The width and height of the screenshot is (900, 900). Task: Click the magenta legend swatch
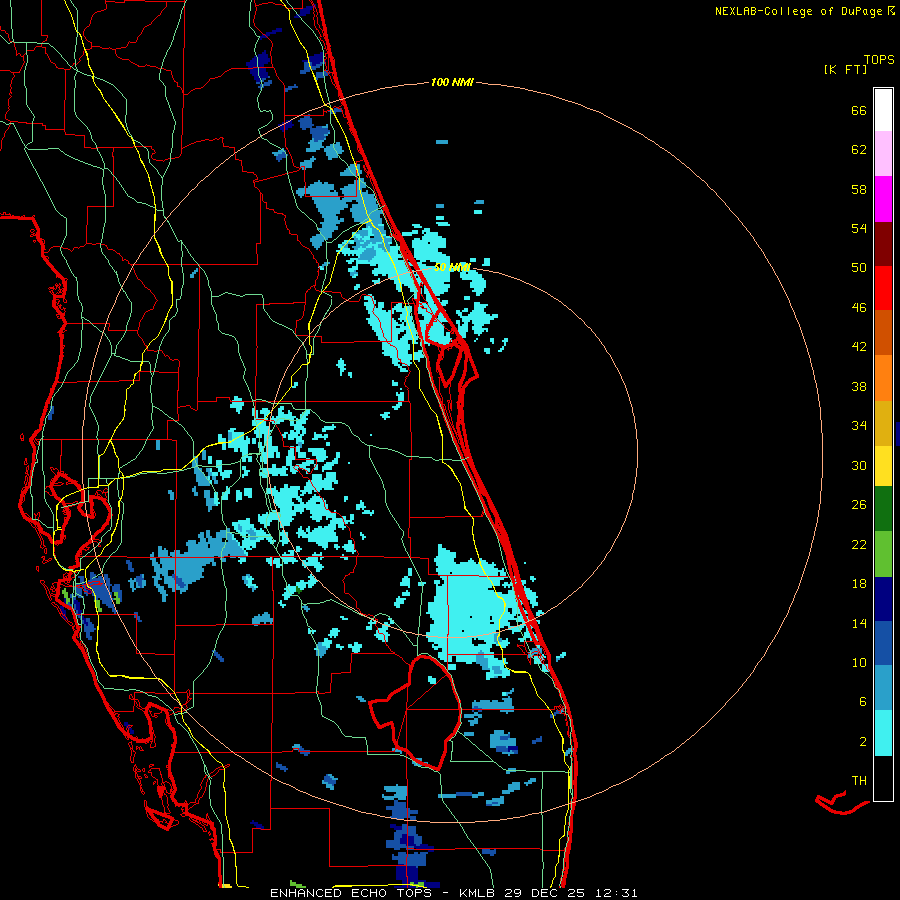click(x=883, y=199)
